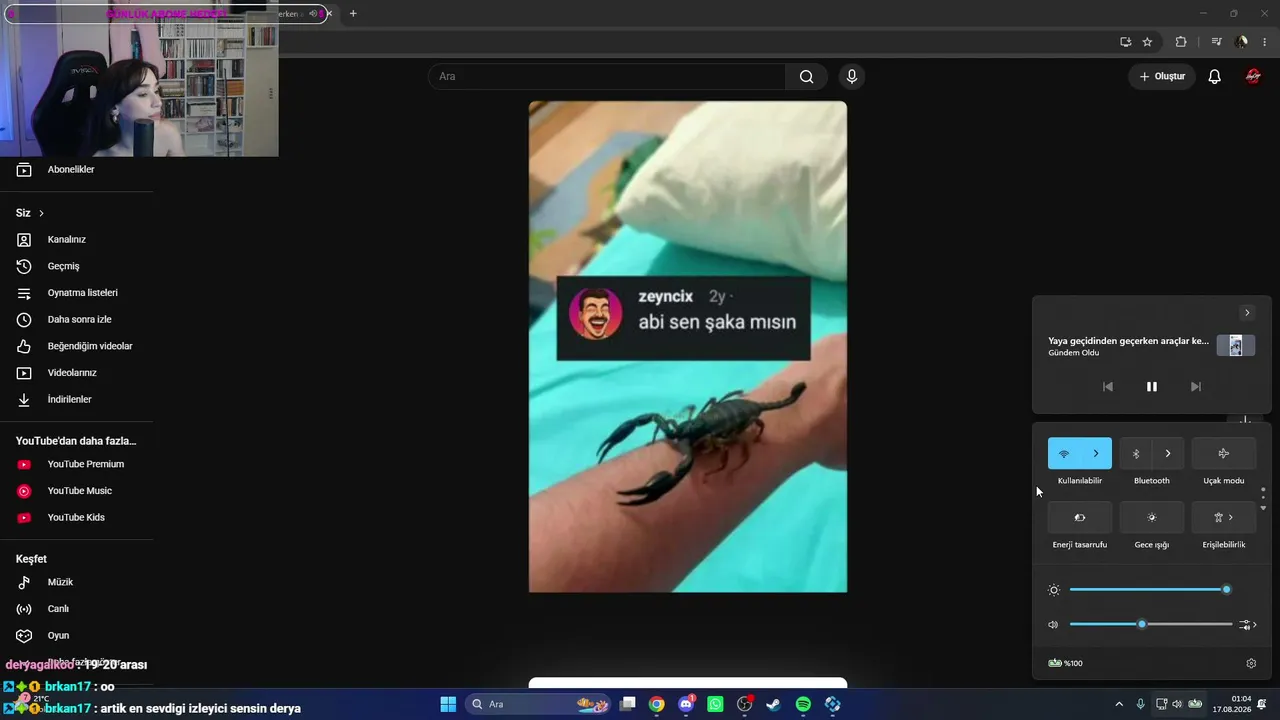Click the Oluştur create button

pyautogui.click(x=1162, y=77)
